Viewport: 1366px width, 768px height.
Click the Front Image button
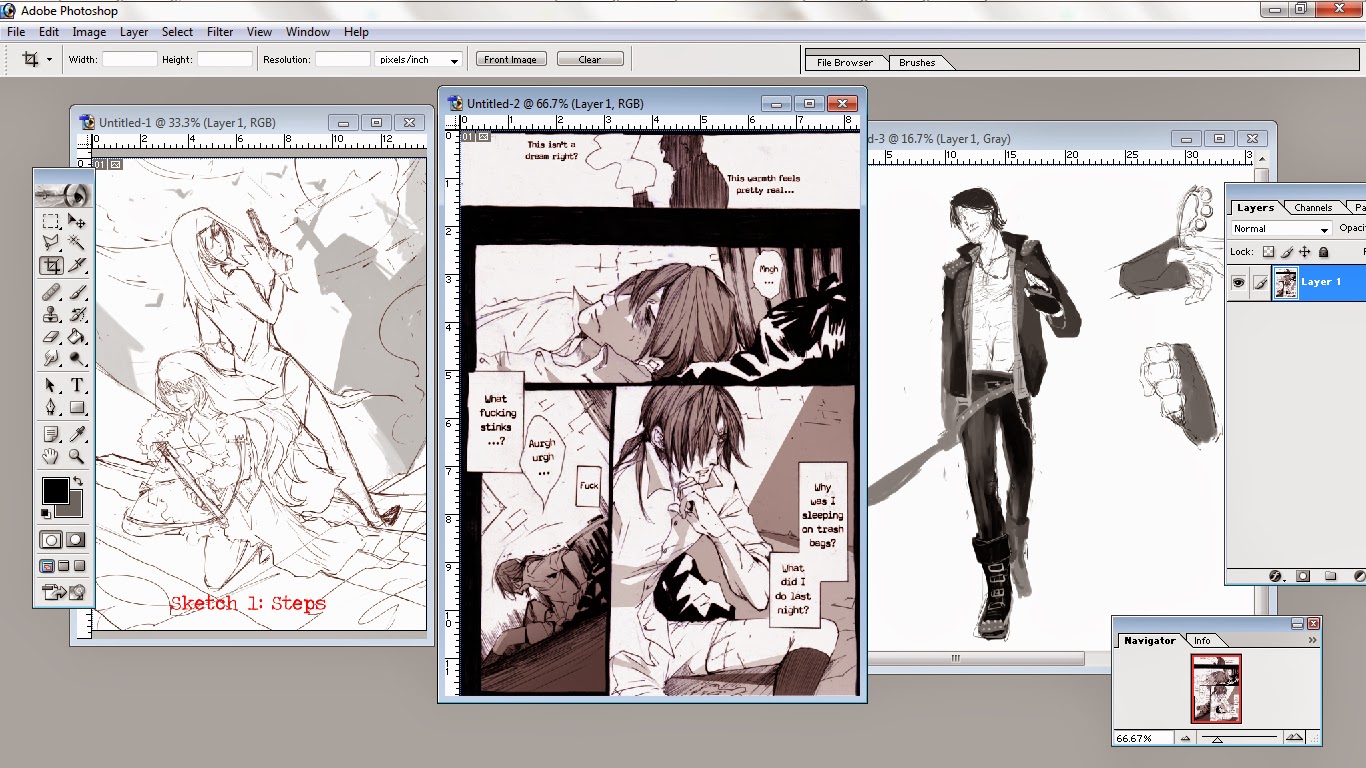510,60
